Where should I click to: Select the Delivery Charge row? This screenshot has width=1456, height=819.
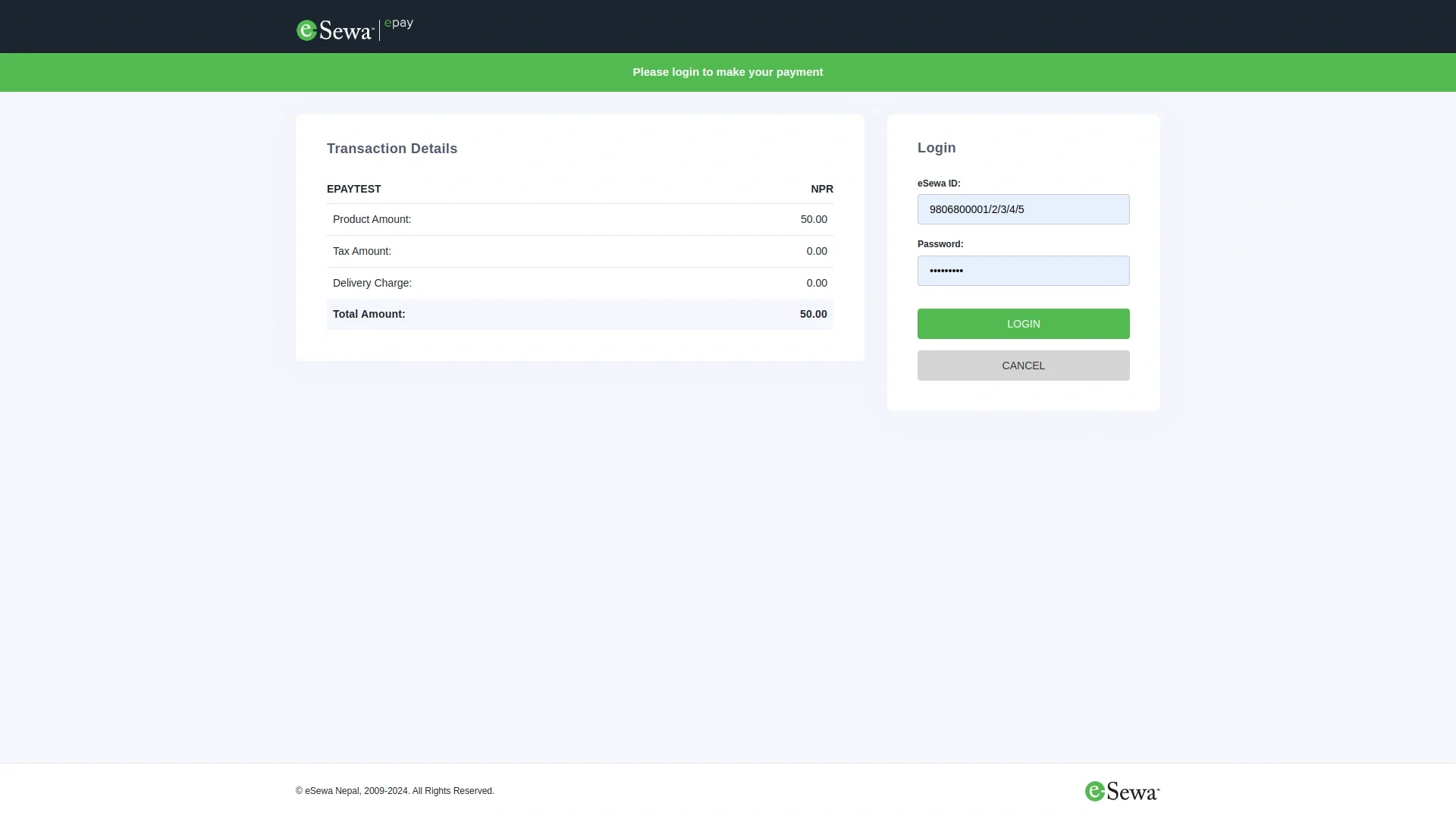point(579,283)
